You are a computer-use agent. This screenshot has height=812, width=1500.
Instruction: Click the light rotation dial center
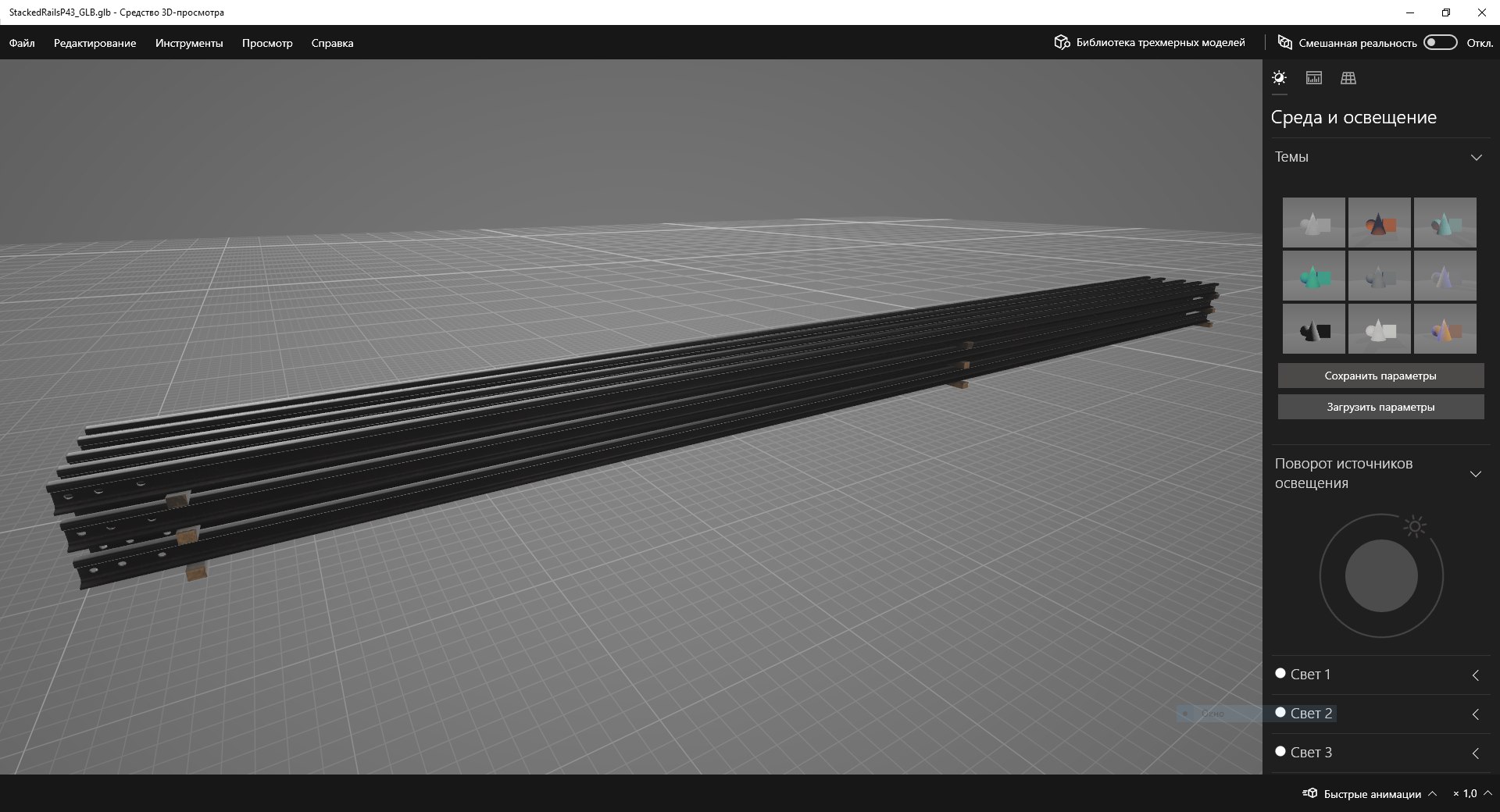[x=1381, y=576]
